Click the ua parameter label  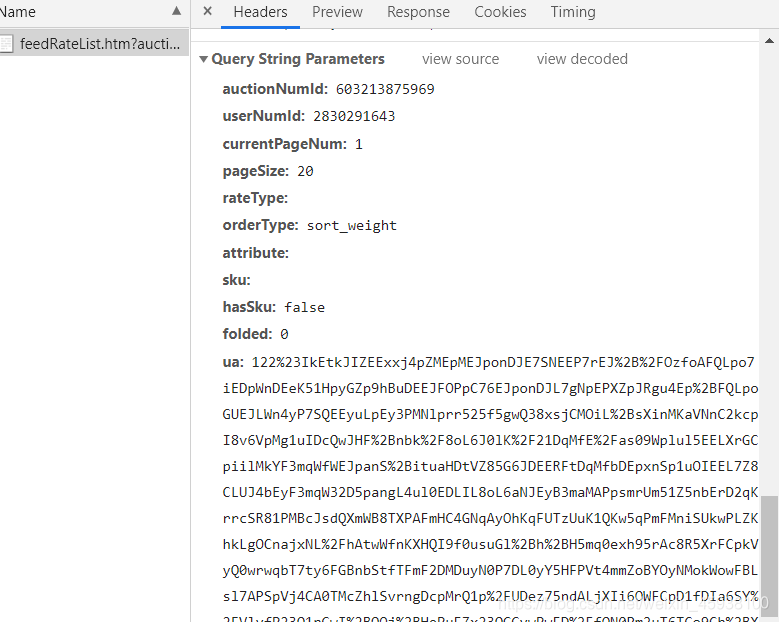pos(233,362)
